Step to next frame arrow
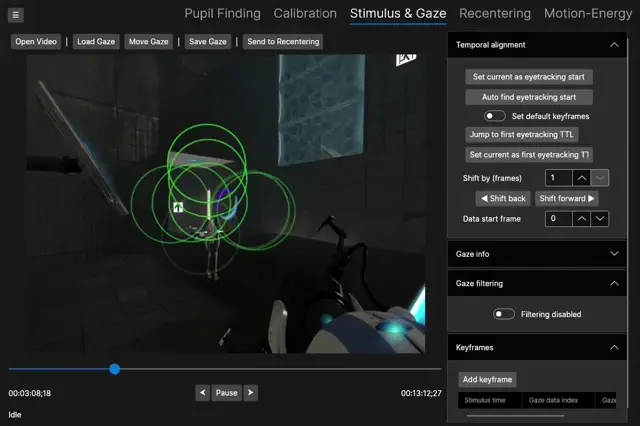 (x=251, y=393)
